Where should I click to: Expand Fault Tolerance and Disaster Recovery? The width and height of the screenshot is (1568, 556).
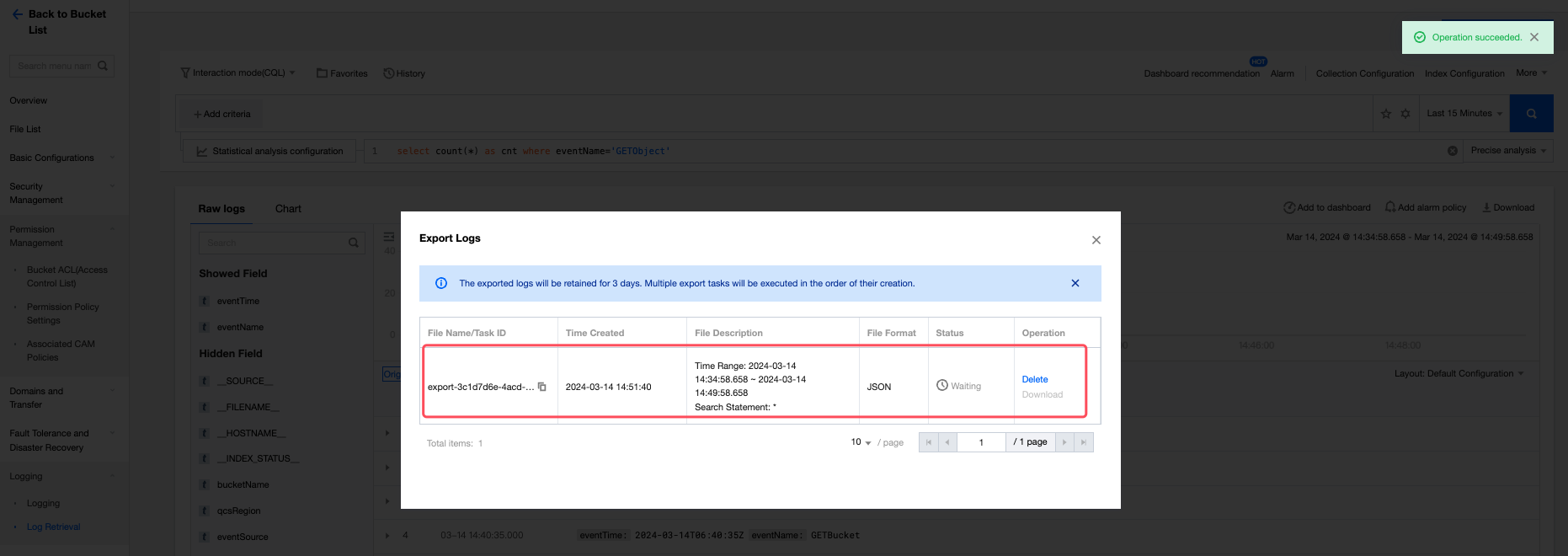tap(62, 441)
